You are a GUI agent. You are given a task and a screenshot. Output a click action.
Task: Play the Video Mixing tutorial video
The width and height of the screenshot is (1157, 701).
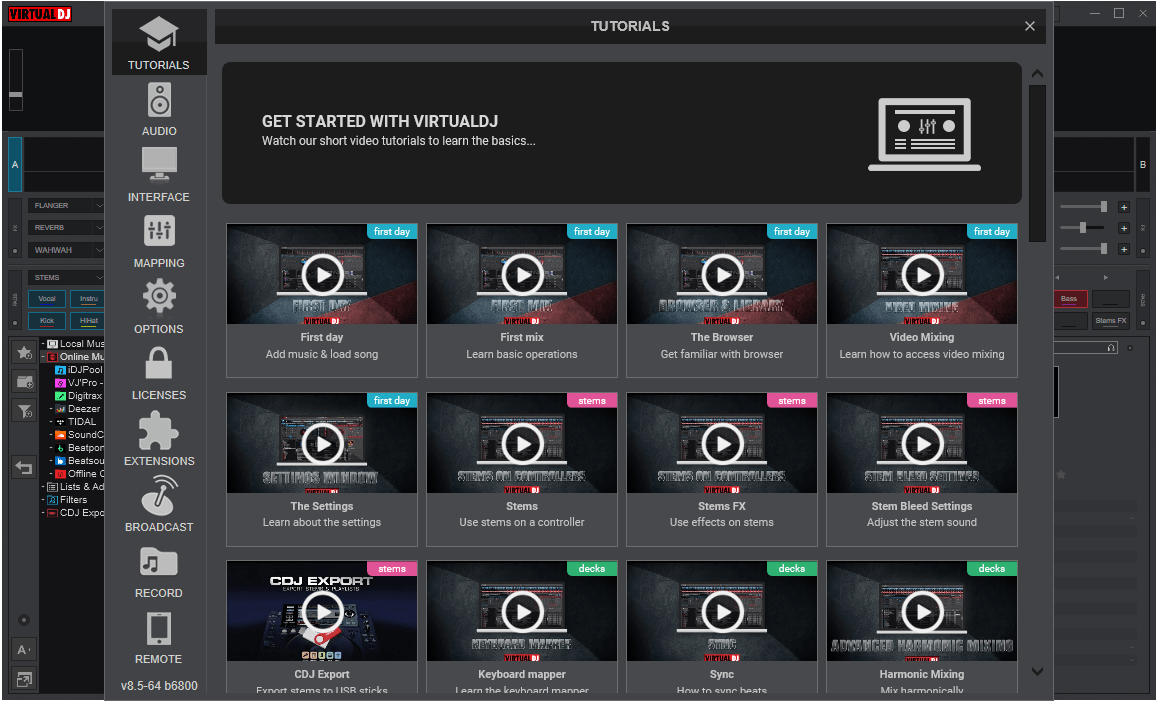click(x=922, y=274)
